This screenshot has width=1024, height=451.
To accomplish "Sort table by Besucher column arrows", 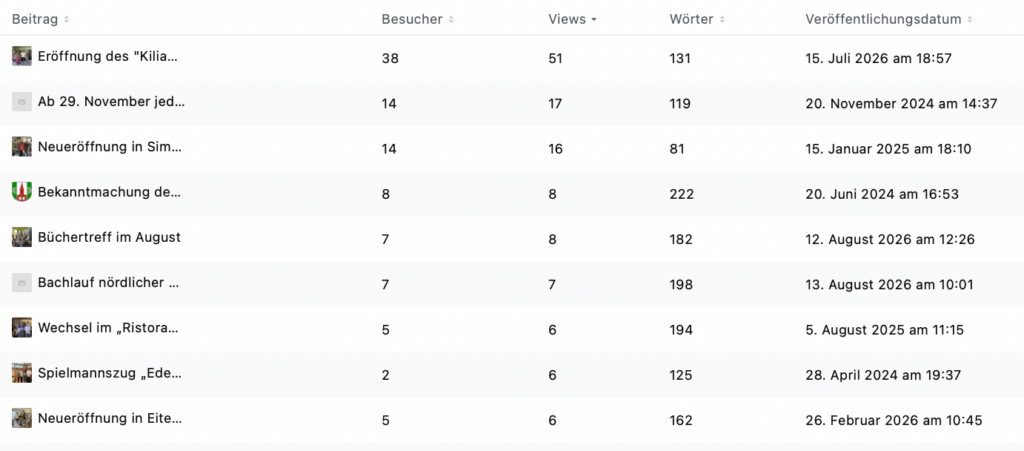I will coord(451,20).
